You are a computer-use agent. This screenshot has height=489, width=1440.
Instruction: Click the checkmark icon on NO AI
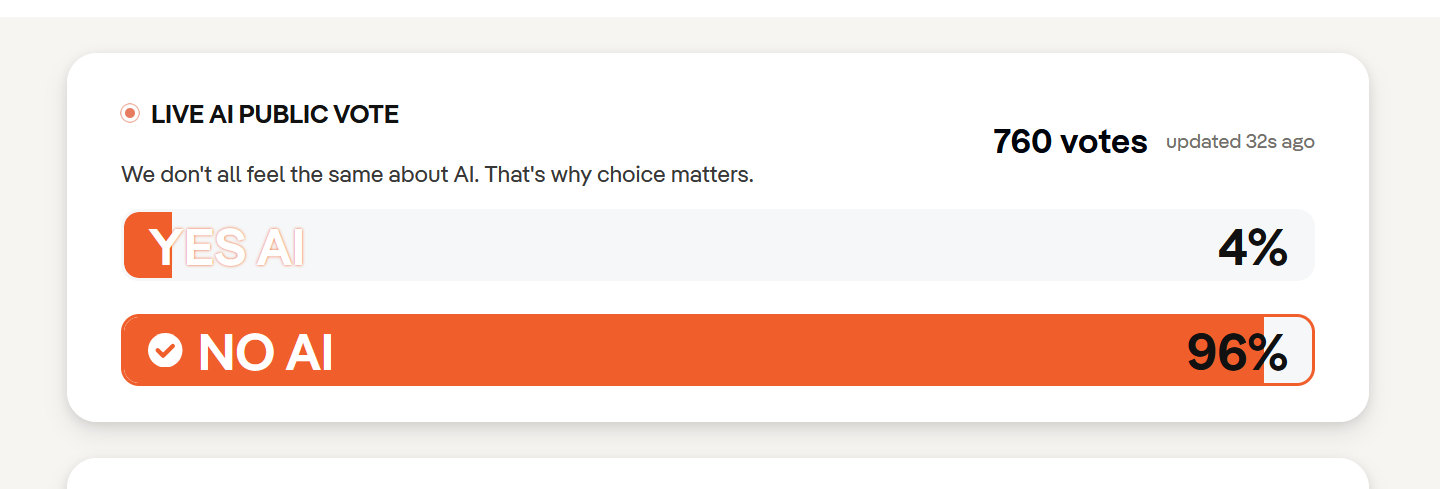[165, 350]
